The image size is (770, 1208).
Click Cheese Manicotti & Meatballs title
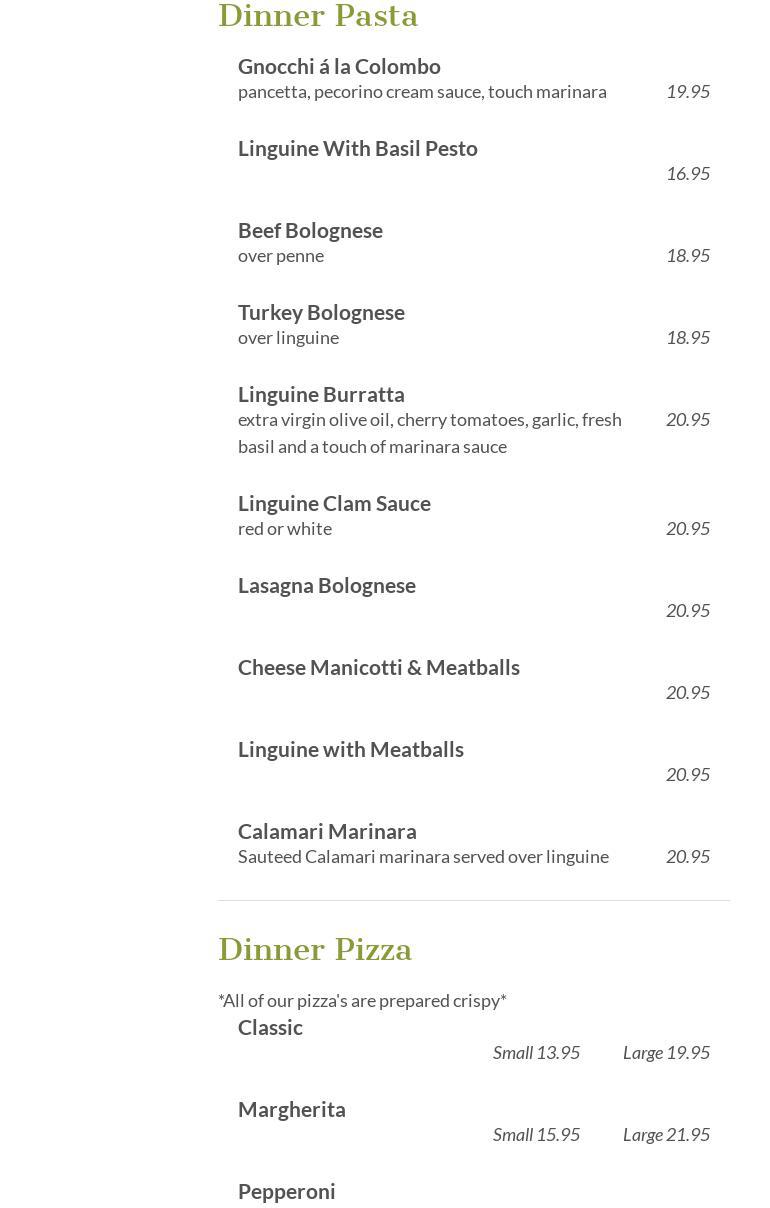[x=378, y=667]
